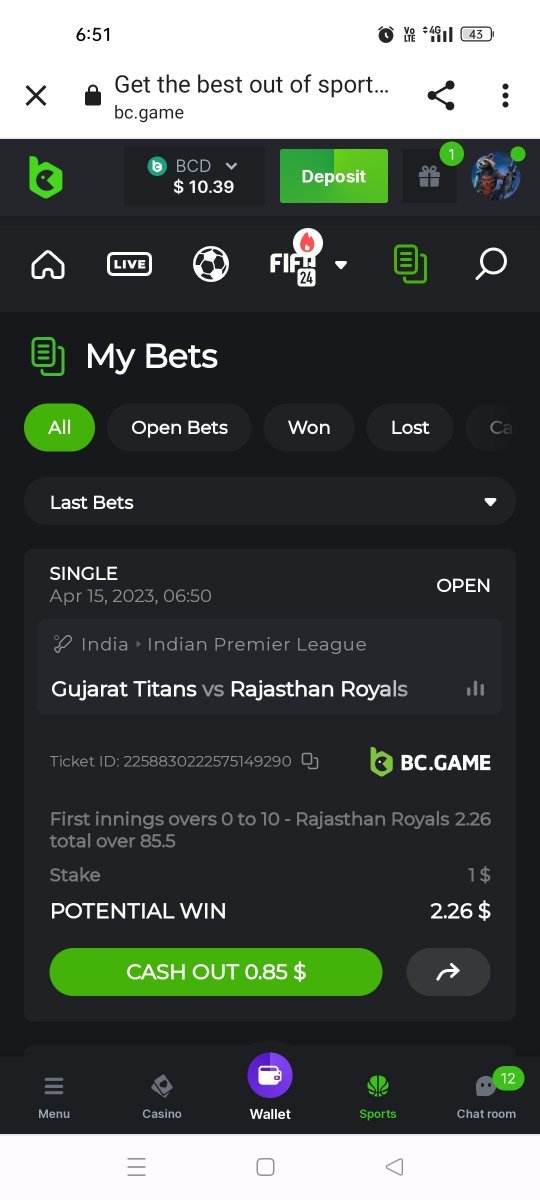Tap the home icon in sports navigation
Screen dimensions: 540x1200
(x=48, y=265)
